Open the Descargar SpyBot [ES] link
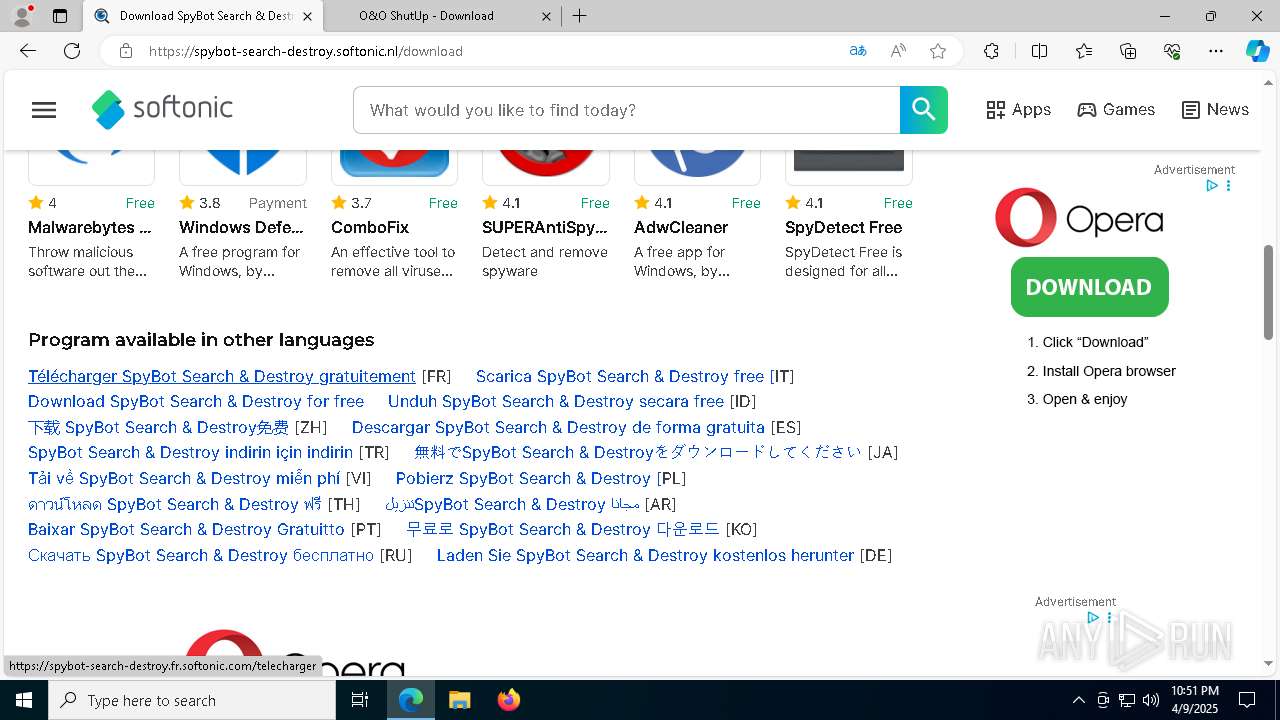 pyautogui.click(x=558, y=427)
